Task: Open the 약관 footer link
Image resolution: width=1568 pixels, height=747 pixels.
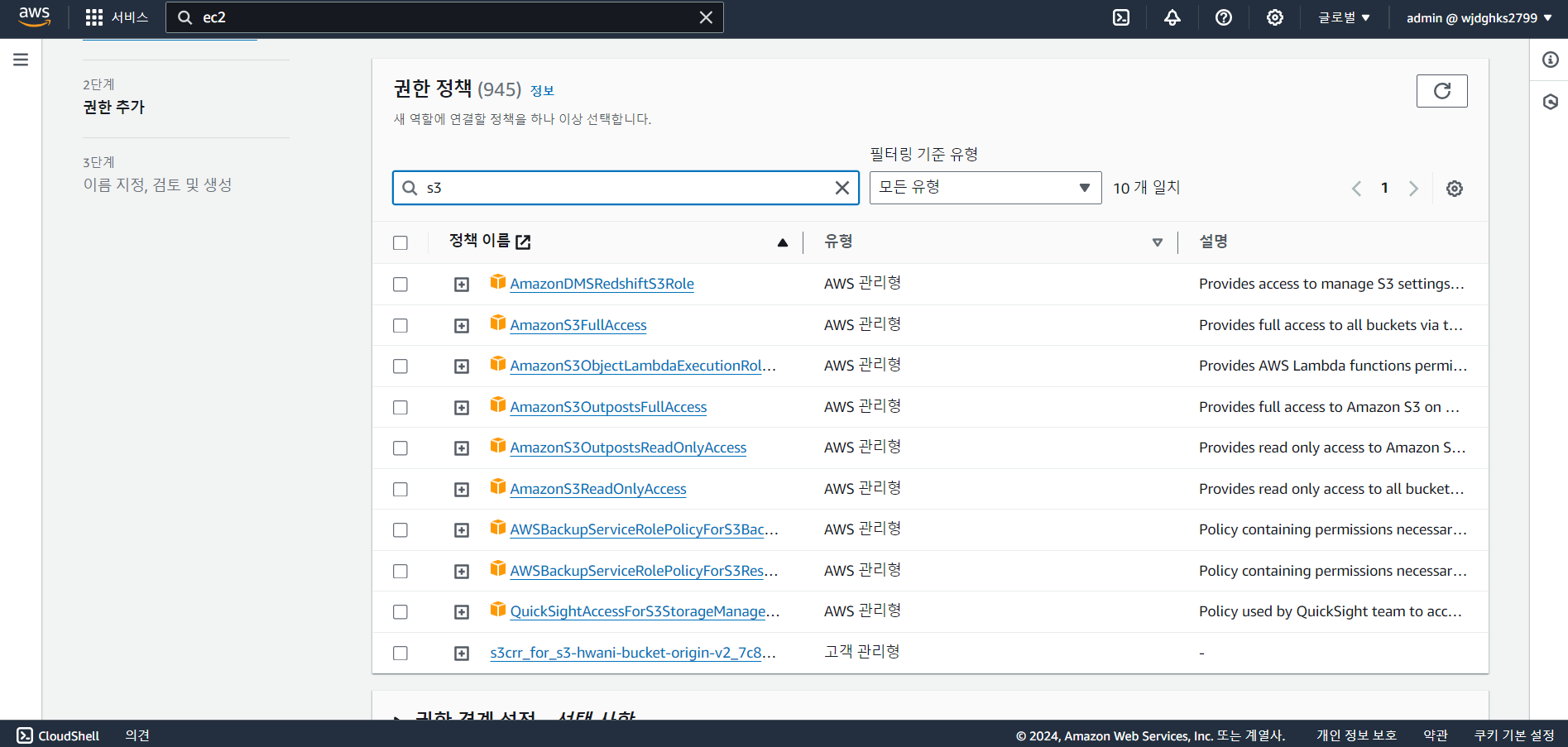Action: (1436, 735)
